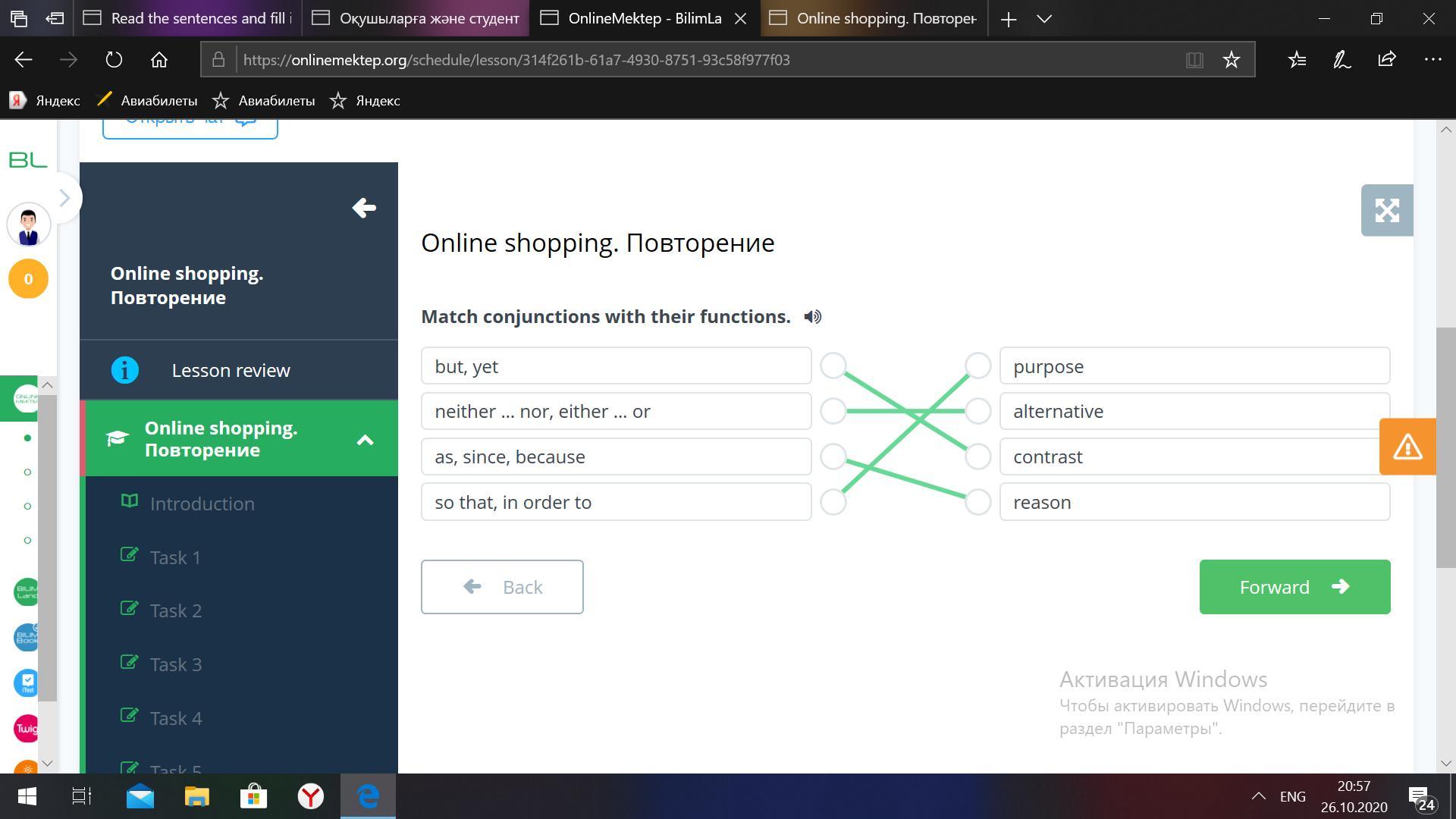Screen dimensions: 1456x819
Task: Click the orange warning triangle icon
Action: click(x=1407, y=447)
